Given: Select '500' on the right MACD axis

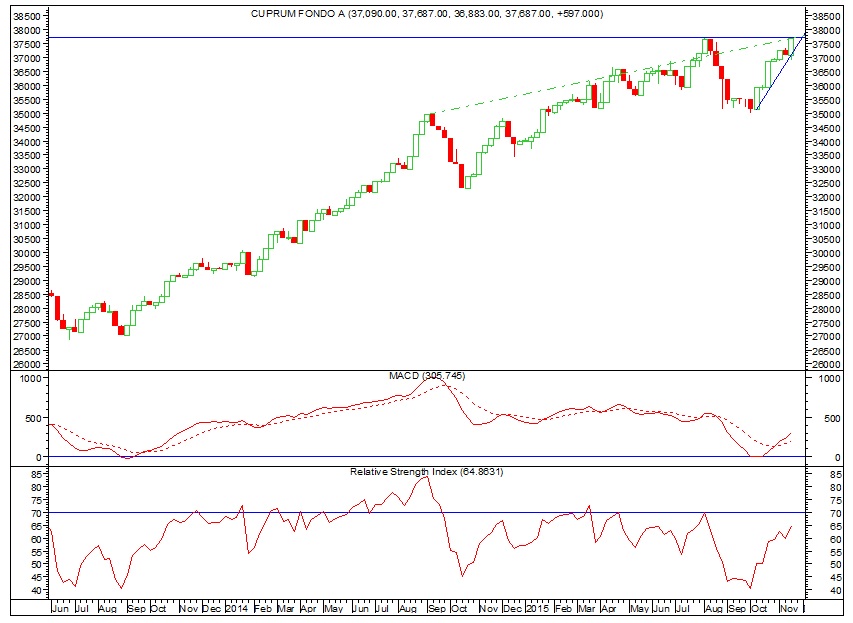Looking at the screenshot, I should point(831,418).
